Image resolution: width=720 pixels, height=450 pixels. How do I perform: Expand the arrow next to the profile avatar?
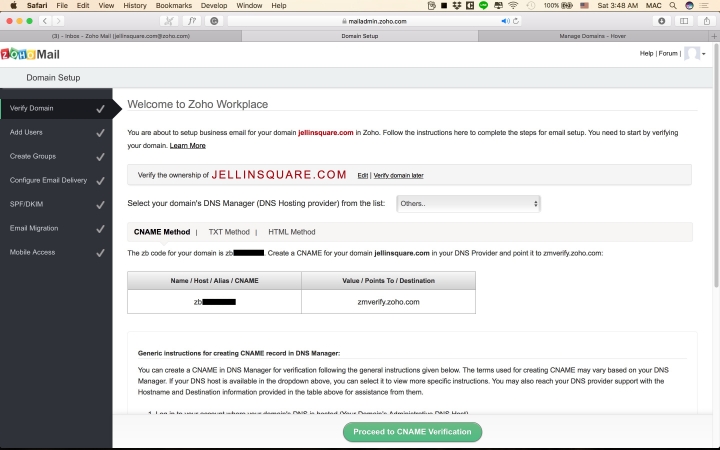704,54
